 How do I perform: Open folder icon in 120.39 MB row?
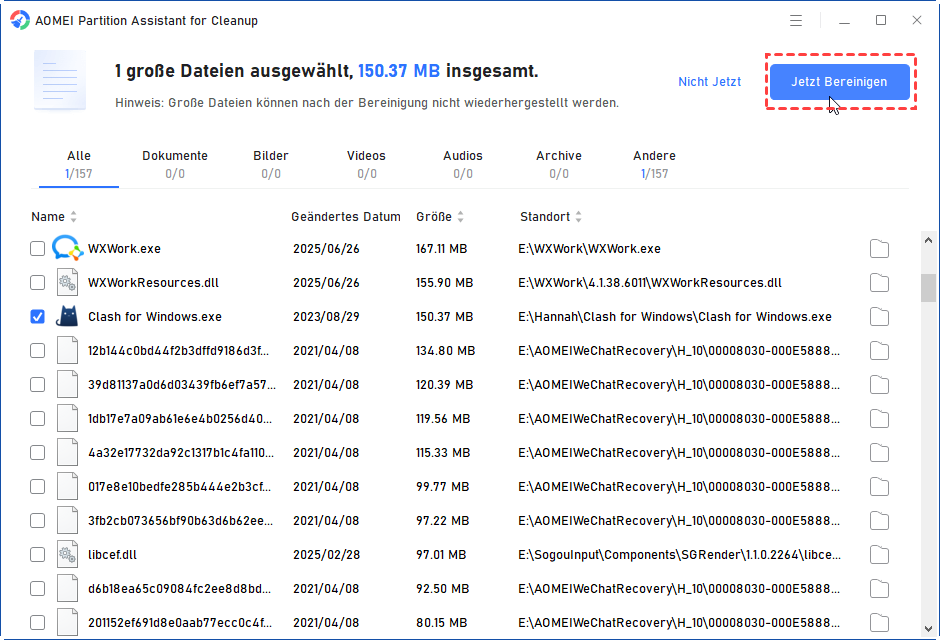pyautogui.click(x=879, y=385)
